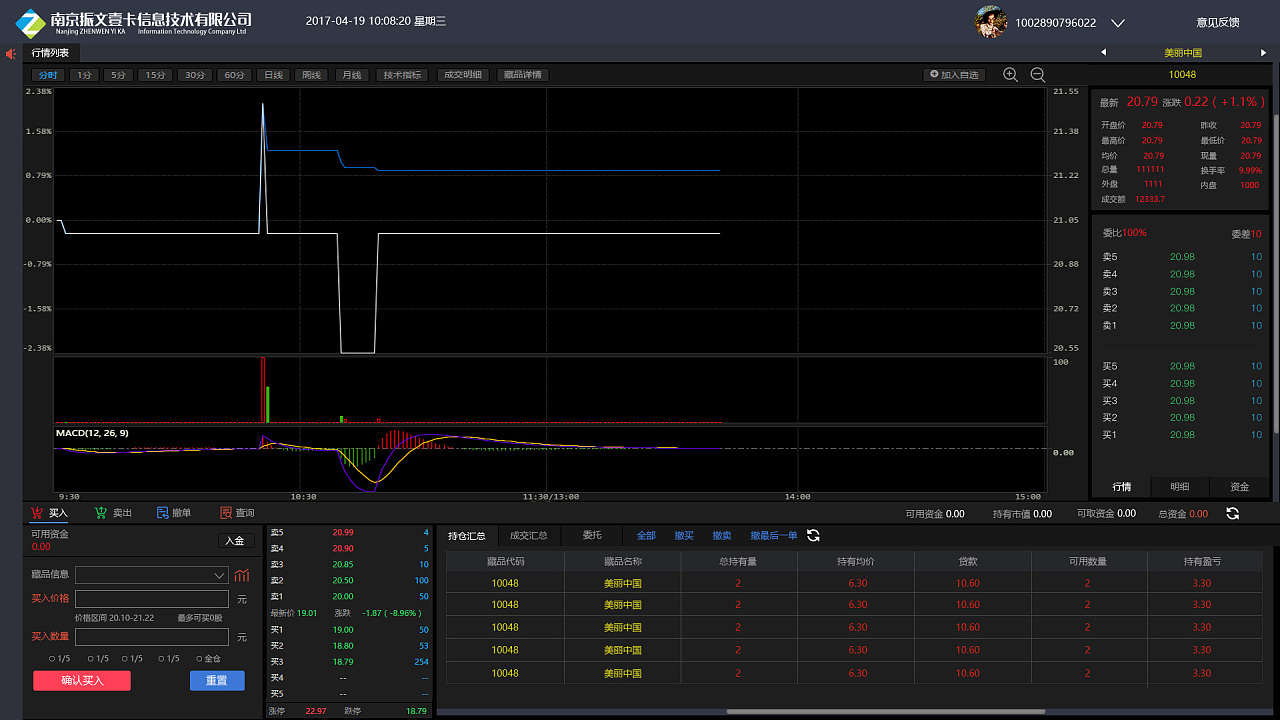Mute sound with the speaker icon
1280x720 pixels.
[11, 53]
